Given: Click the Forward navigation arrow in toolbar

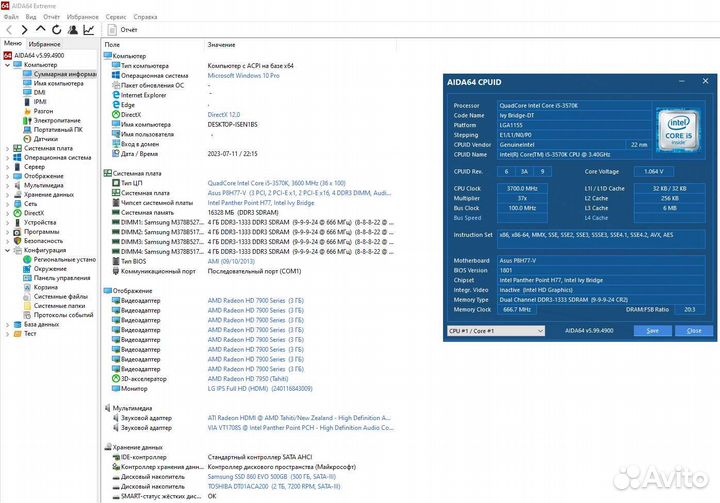Looking at the screenshot, I should click(24, 30).
